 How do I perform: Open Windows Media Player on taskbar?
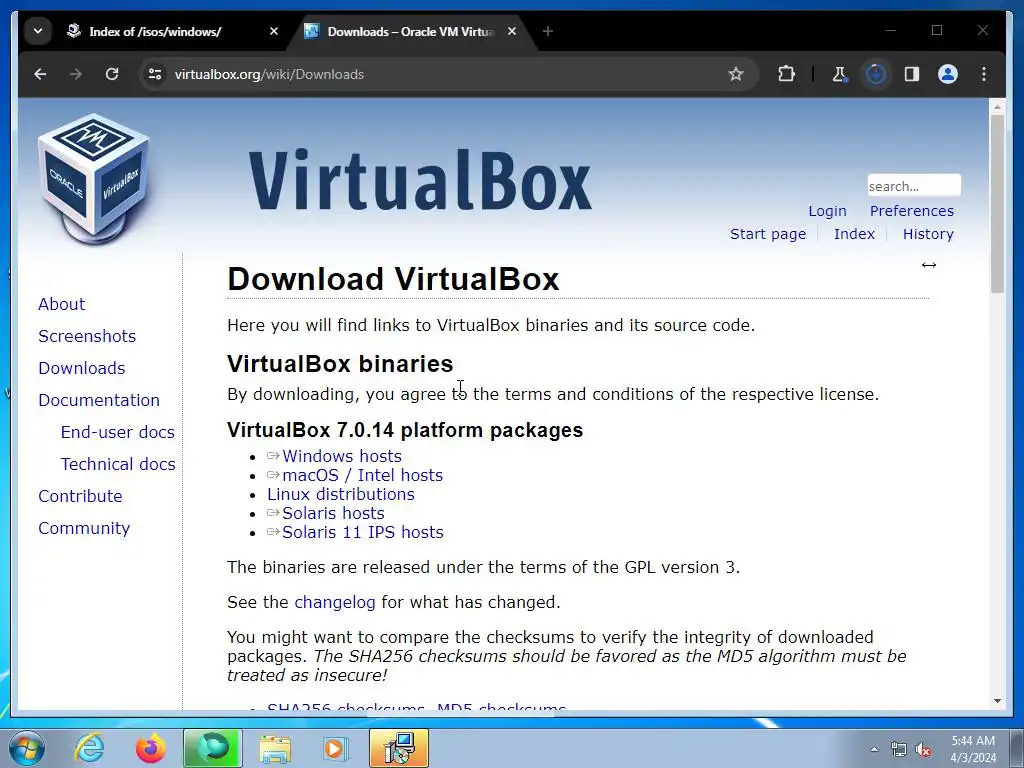coord(336,748)
